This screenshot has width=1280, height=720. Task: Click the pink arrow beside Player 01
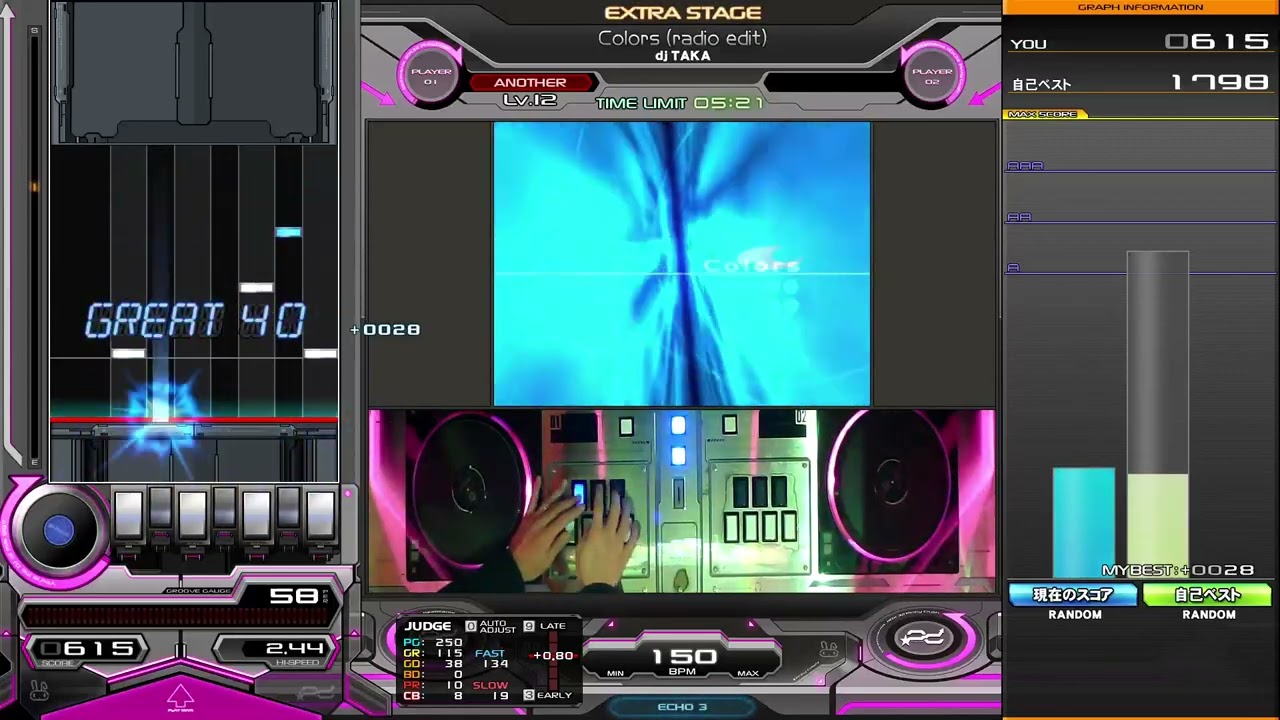click(x=378, y=93)
